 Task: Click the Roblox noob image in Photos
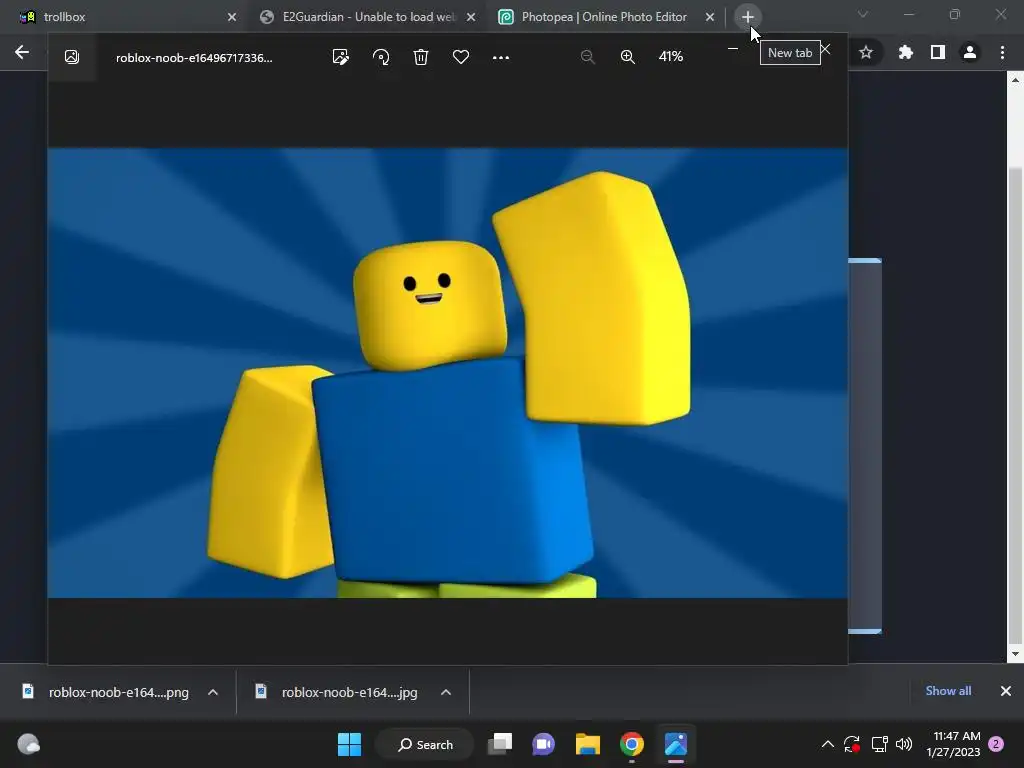click(448, 373)
